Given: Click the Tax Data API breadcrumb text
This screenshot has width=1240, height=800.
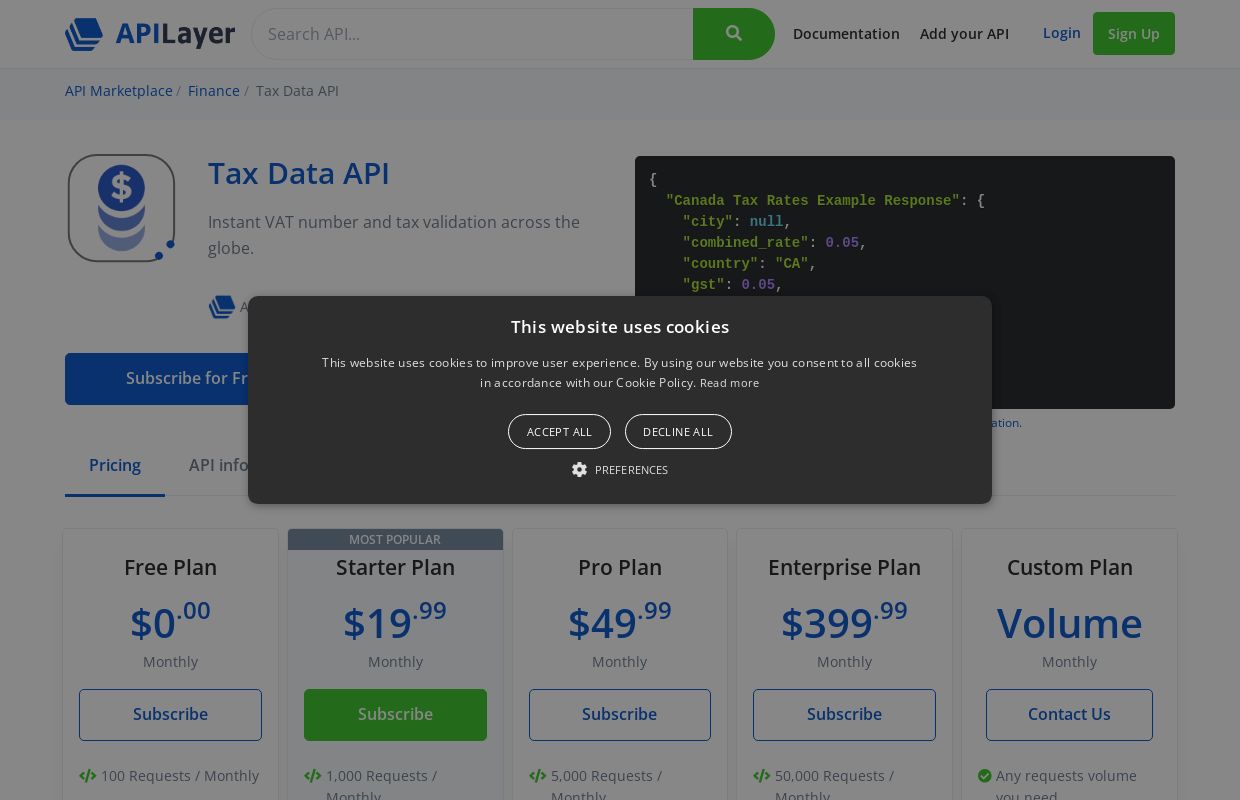Looking at the screenshot, I should (297, 91).
